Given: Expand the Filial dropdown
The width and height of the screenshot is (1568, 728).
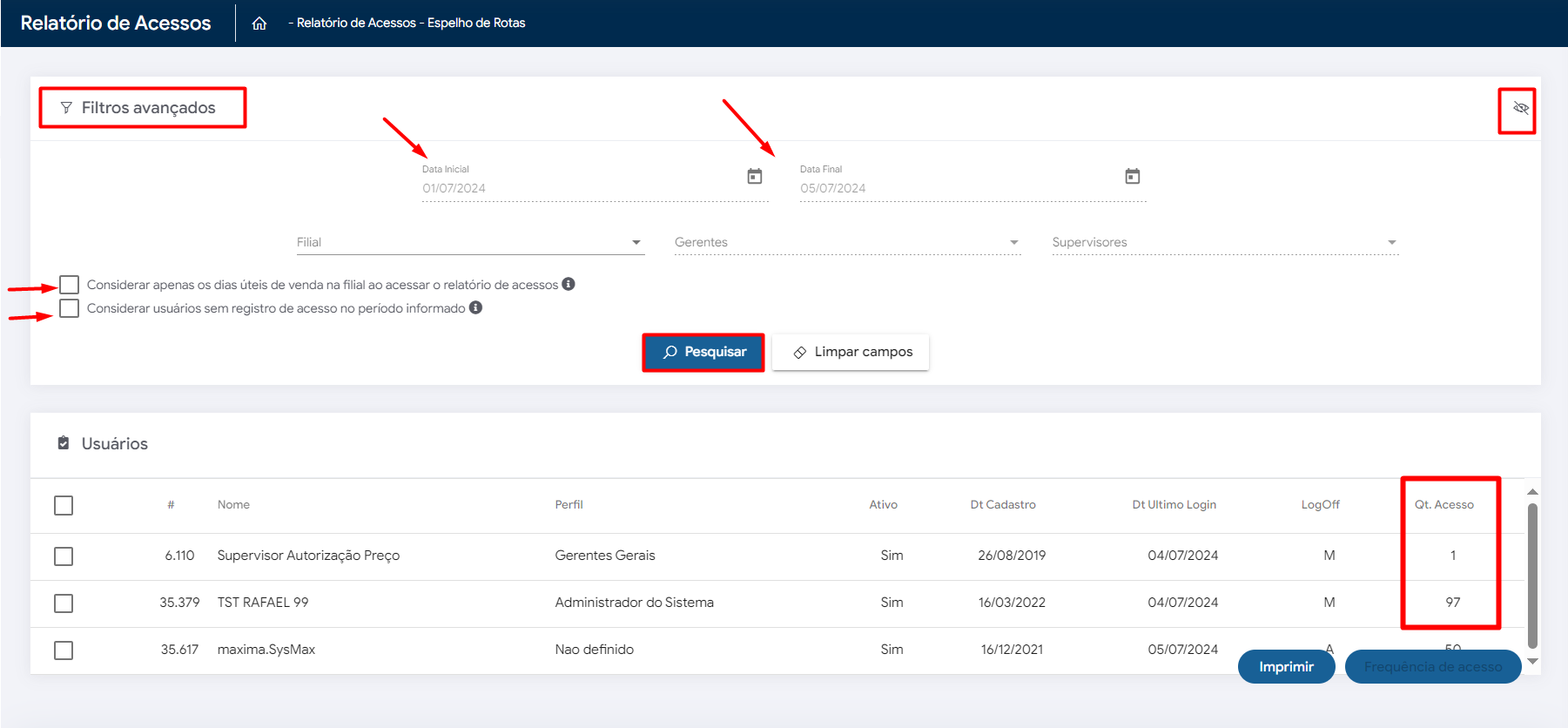Looking at the screenshot, I should [x=636, y=243].
